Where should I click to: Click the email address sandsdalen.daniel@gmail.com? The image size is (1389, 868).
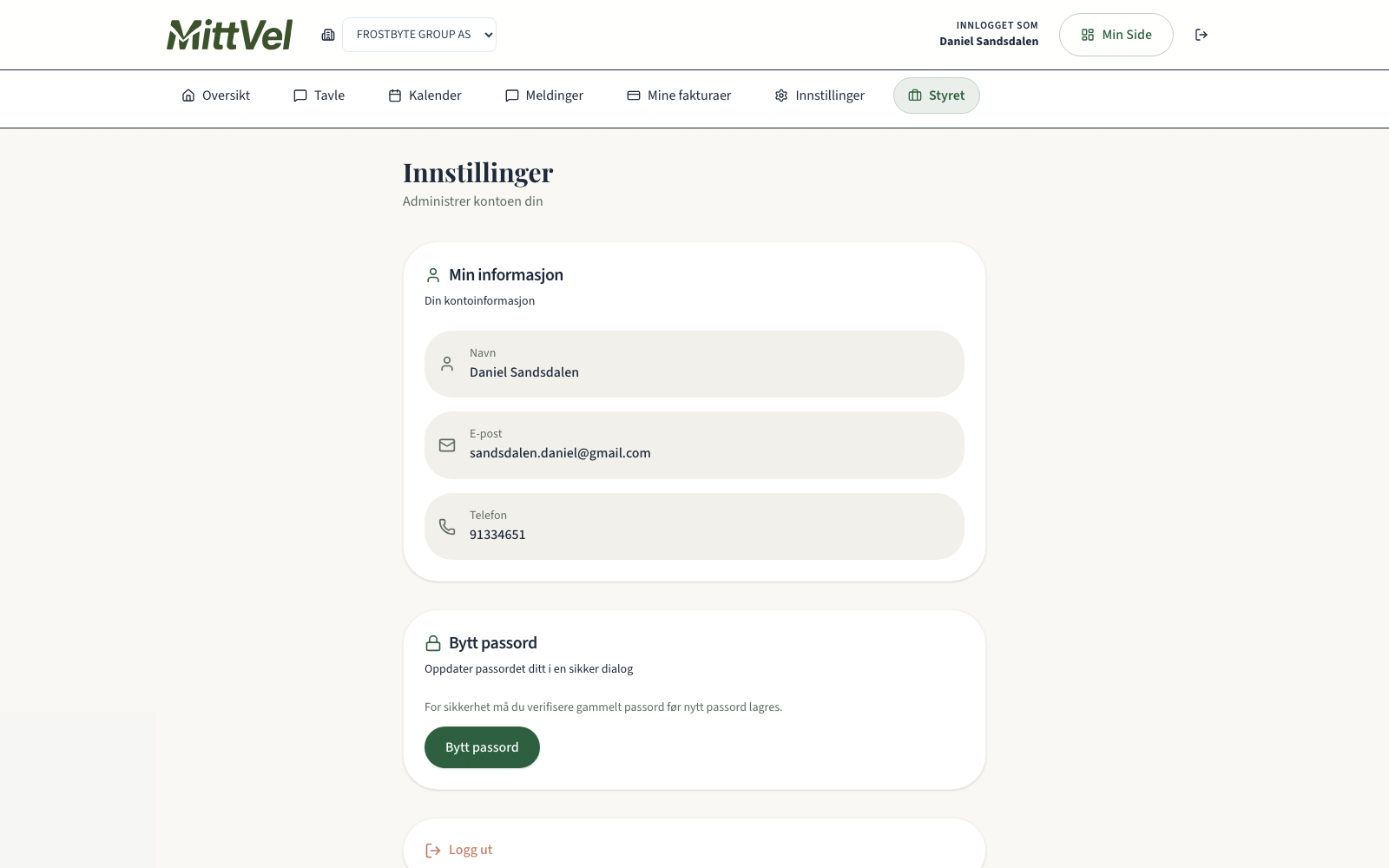[560, 453]
